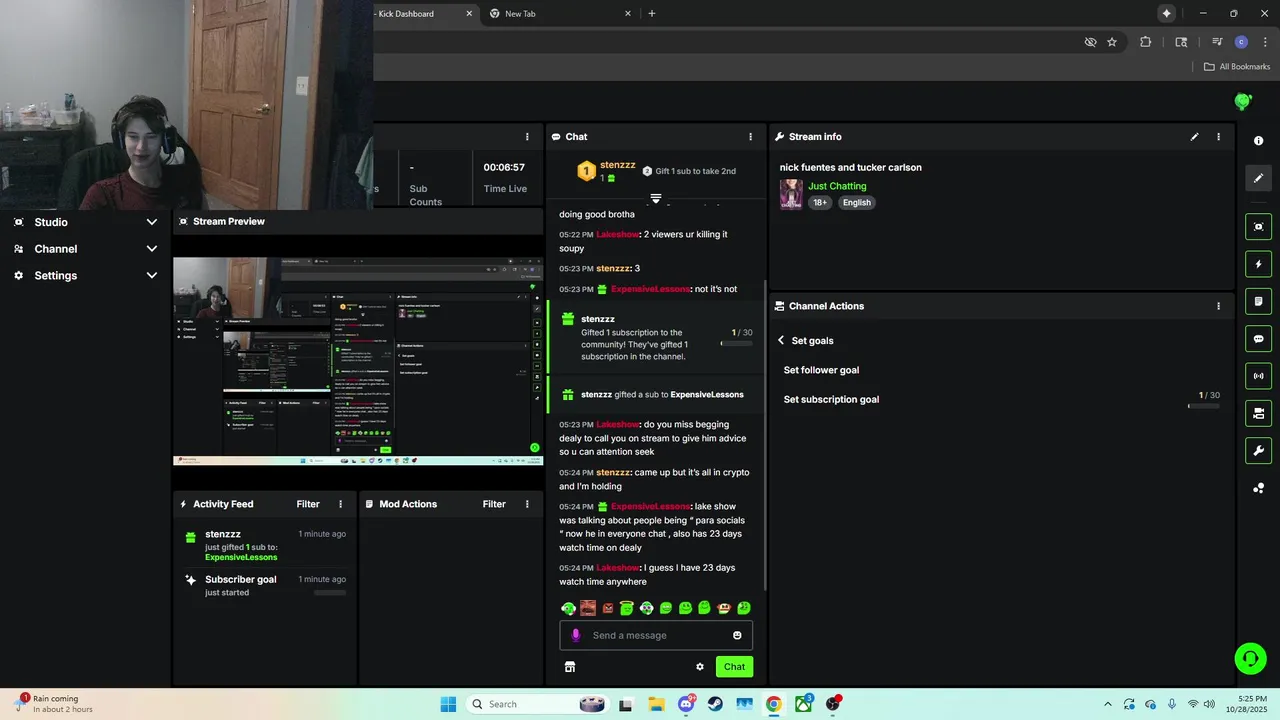Open the green profile avatar at top right
Viewport: 1280px width, 720px height.
click(x=1243, y=101)
